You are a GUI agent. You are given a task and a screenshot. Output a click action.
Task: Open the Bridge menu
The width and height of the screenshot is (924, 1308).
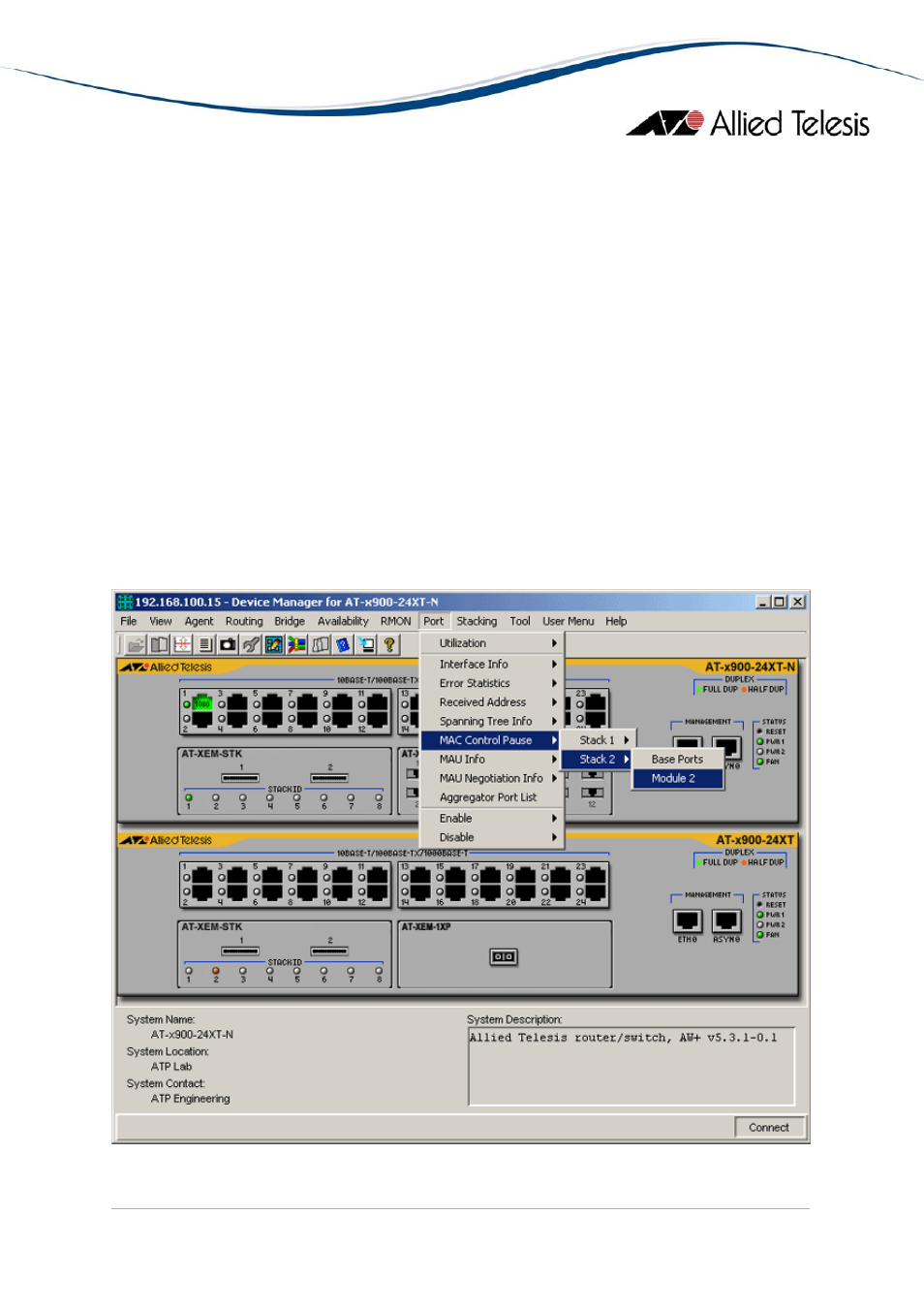tap(290, 621)
